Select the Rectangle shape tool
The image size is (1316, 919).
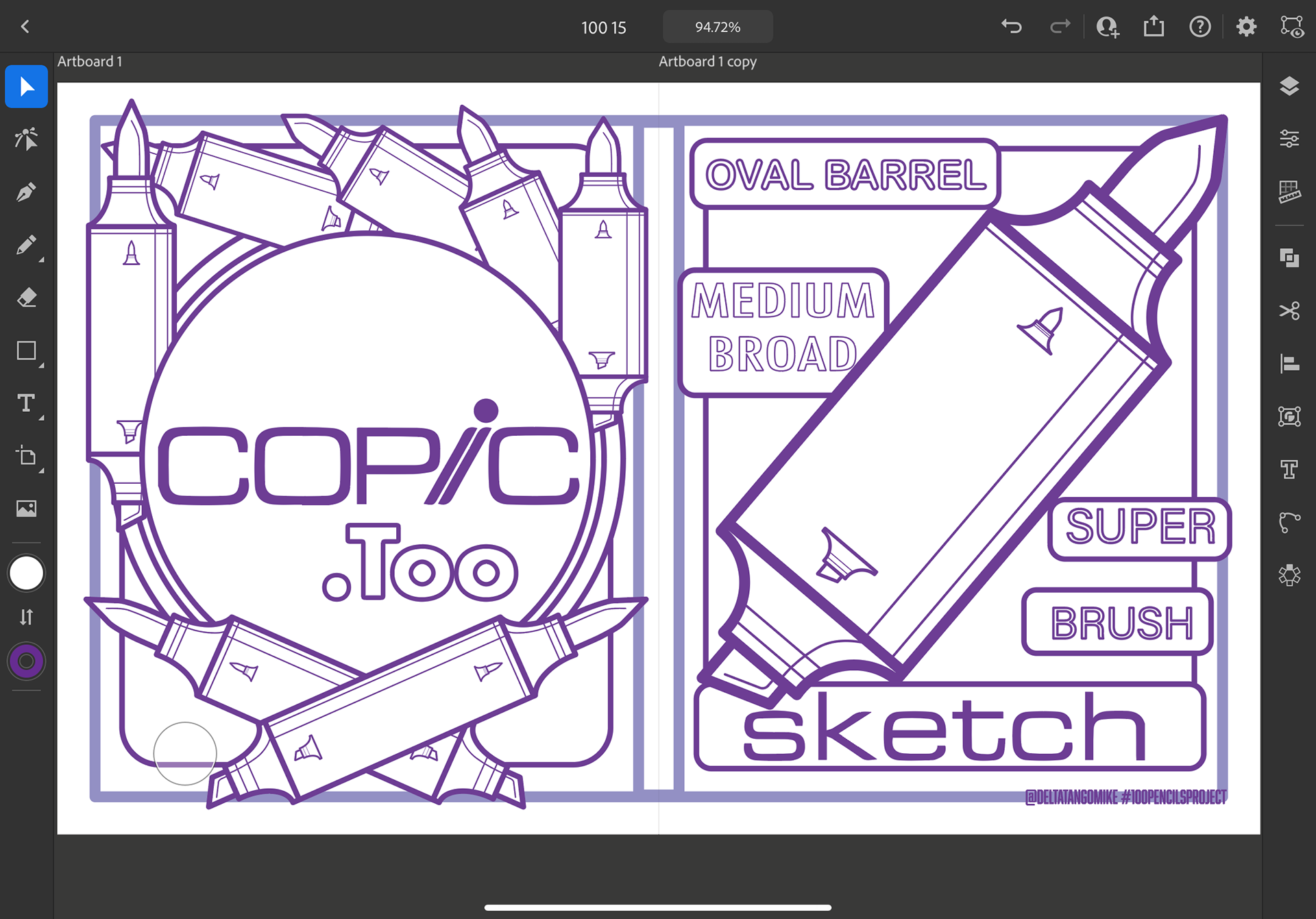tap(26, 351)
